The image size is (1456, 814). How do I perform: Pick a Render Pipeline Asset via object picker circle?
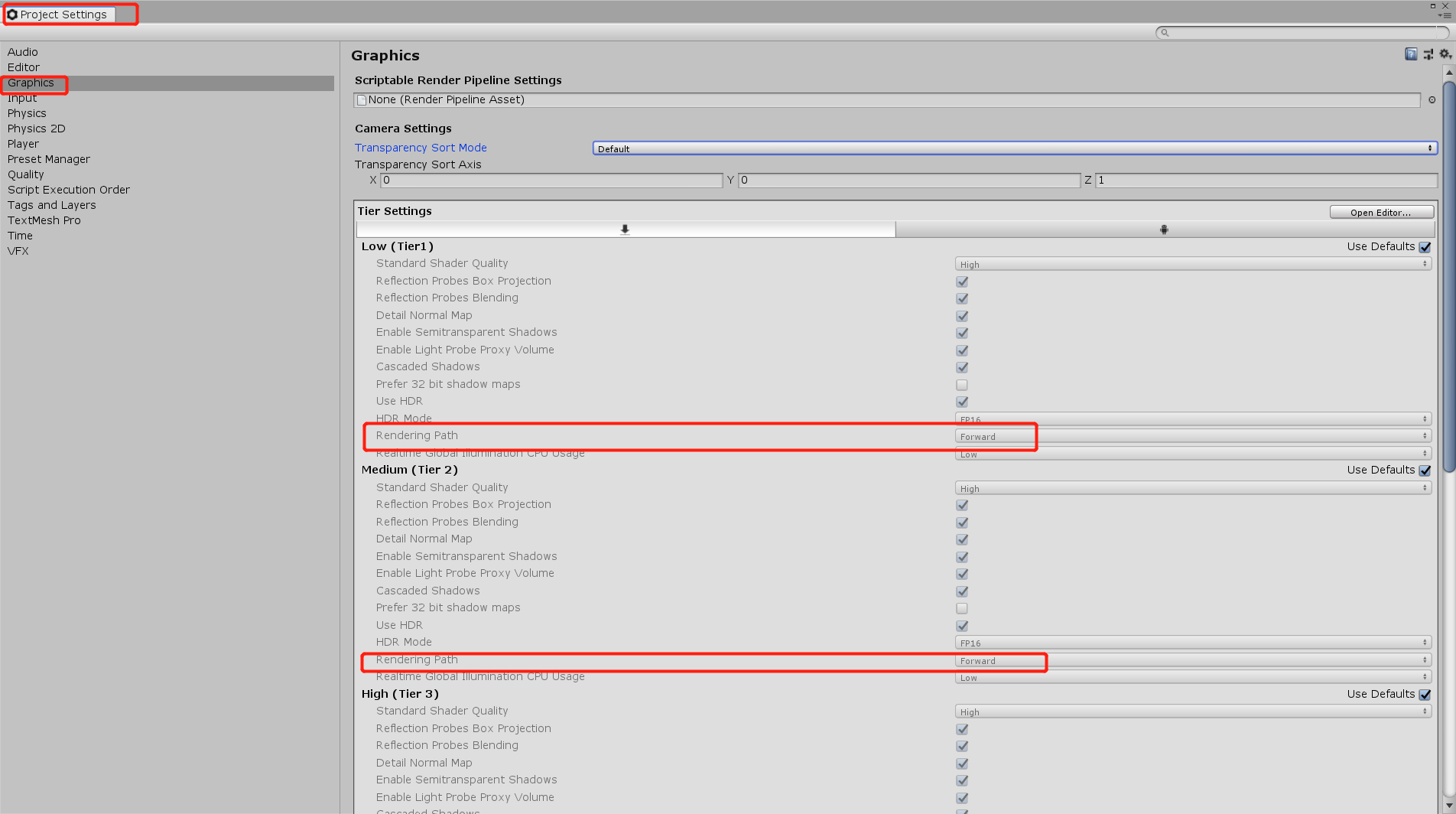pyautogui.click(x=1432, y=100)
